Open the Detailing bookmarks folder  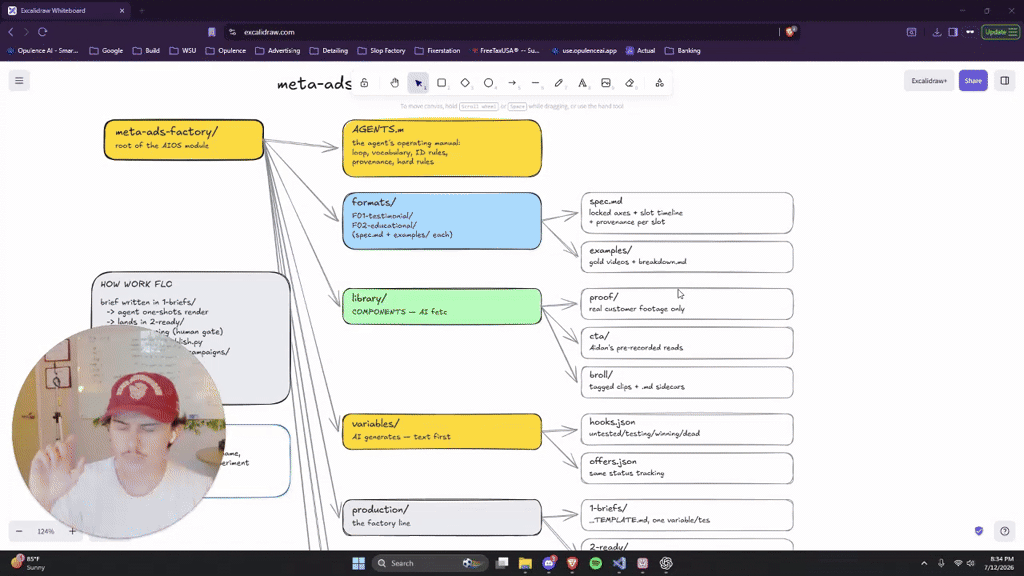(x=329, y=50)
